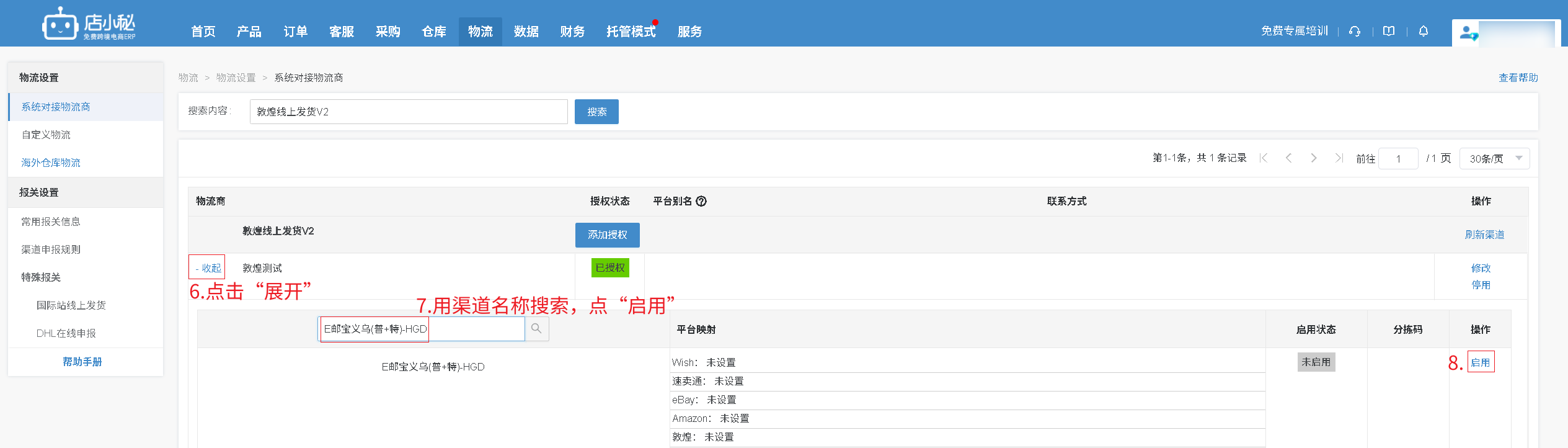Click the channel search magnifier icon
The width and height of the screenshot is (1568, 448).
pyautogui.click(x=536, y=329)
